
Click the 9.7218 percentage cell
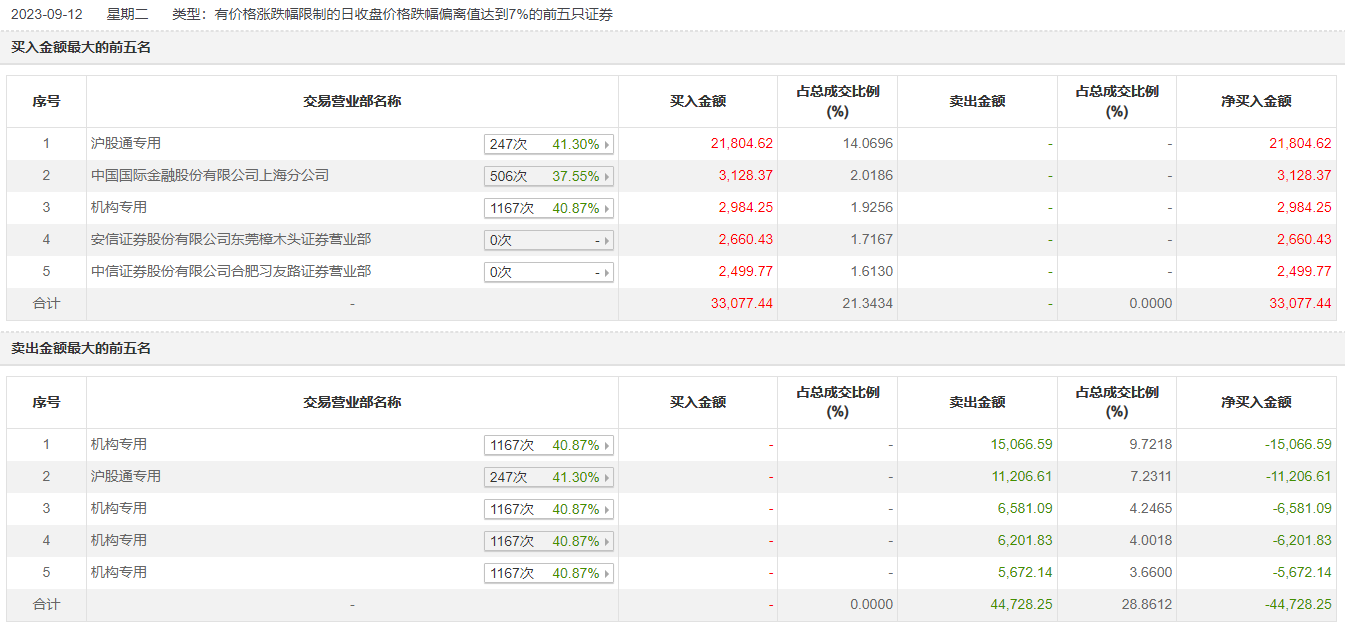pyautogui.click(x=1149, y=445)
